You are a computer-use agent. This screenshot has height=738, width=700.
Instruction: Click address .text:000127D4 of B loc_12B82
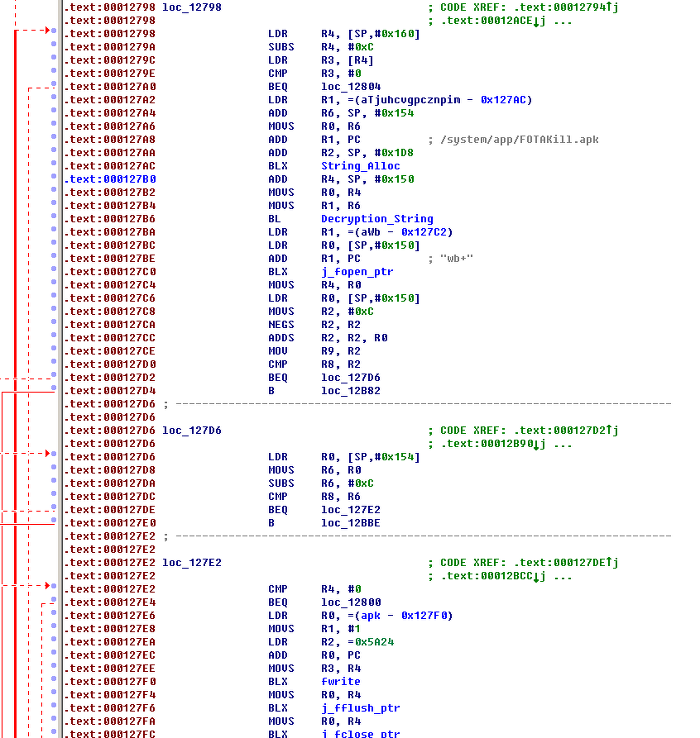pos(110,391)
